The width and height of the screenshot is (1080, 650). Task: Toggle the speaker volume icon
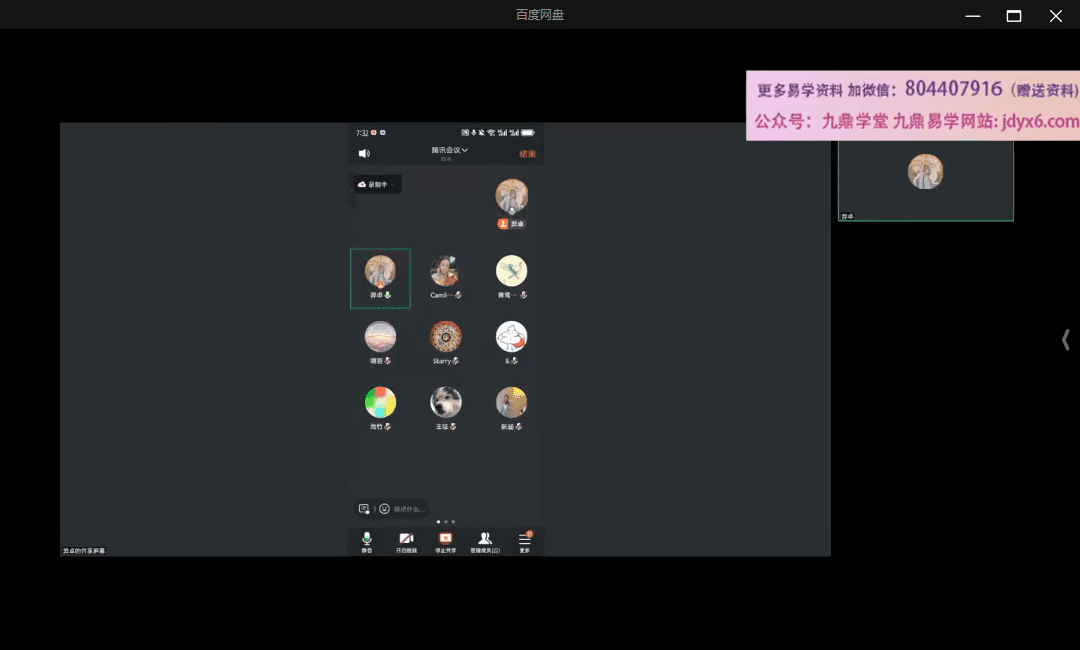364,153
